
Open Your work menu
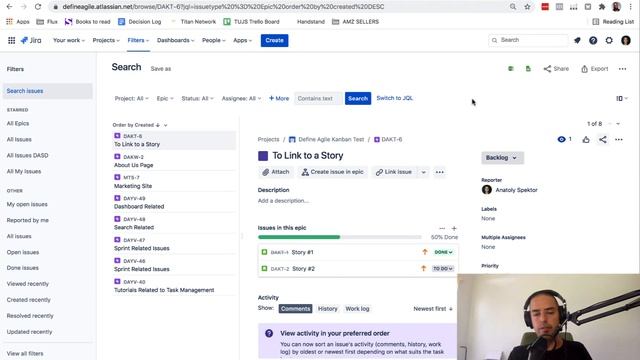(x=69, y=40)
